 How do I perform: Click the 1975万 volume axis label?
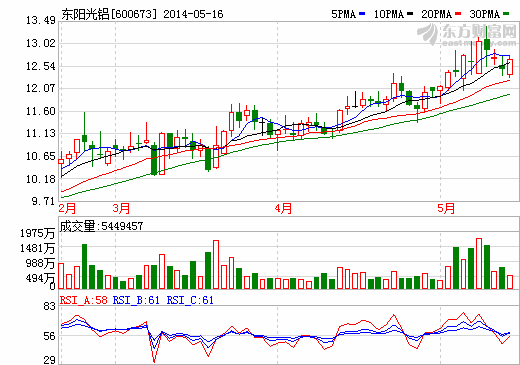(37, 233)
